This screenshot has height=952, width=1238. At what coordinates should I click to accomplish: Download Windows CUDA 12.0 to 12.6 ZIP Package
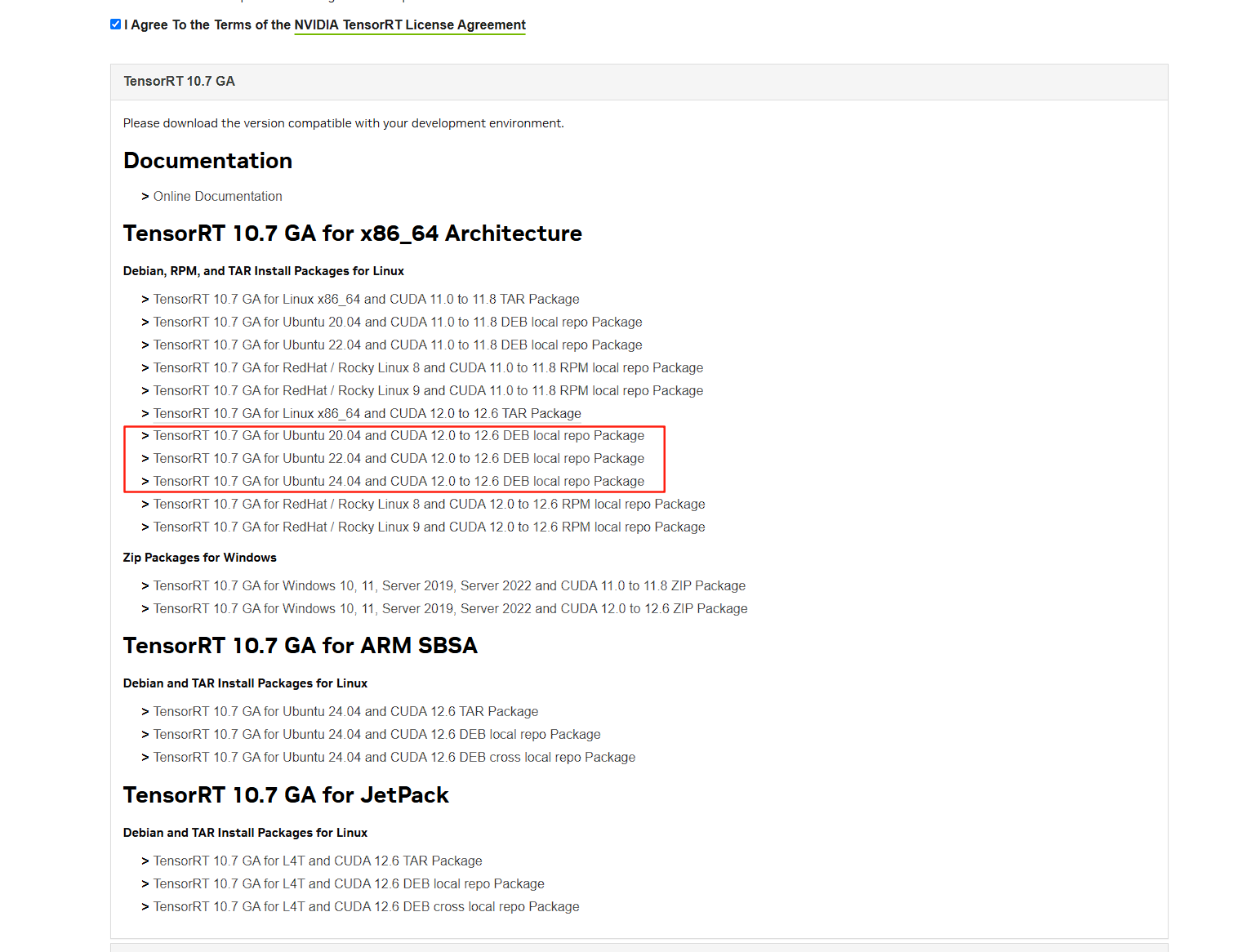[x=450, y=609]
